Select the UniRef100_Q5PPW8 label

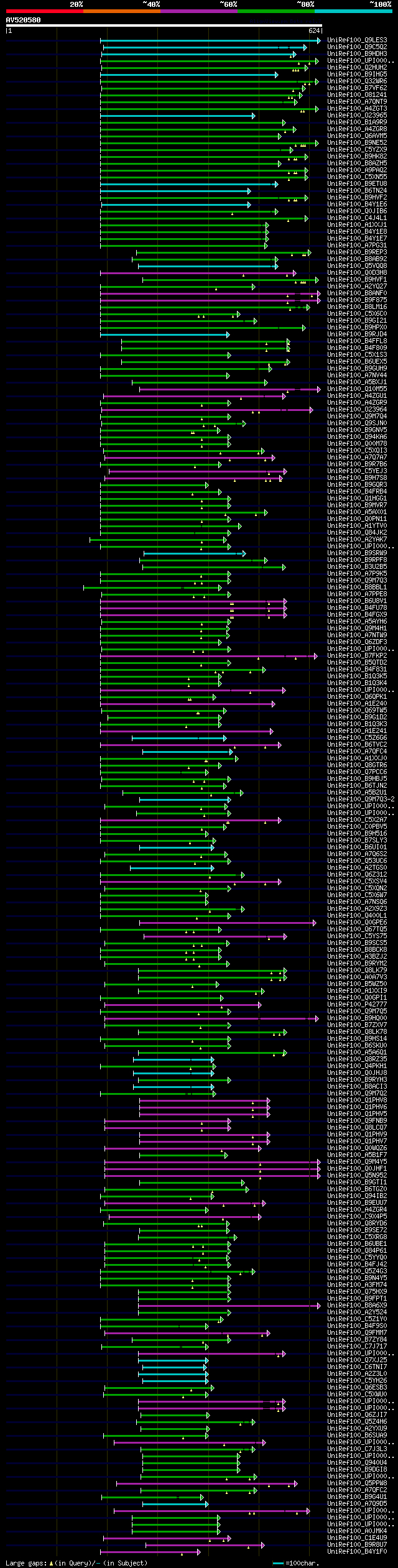[x=357, y=1483]
